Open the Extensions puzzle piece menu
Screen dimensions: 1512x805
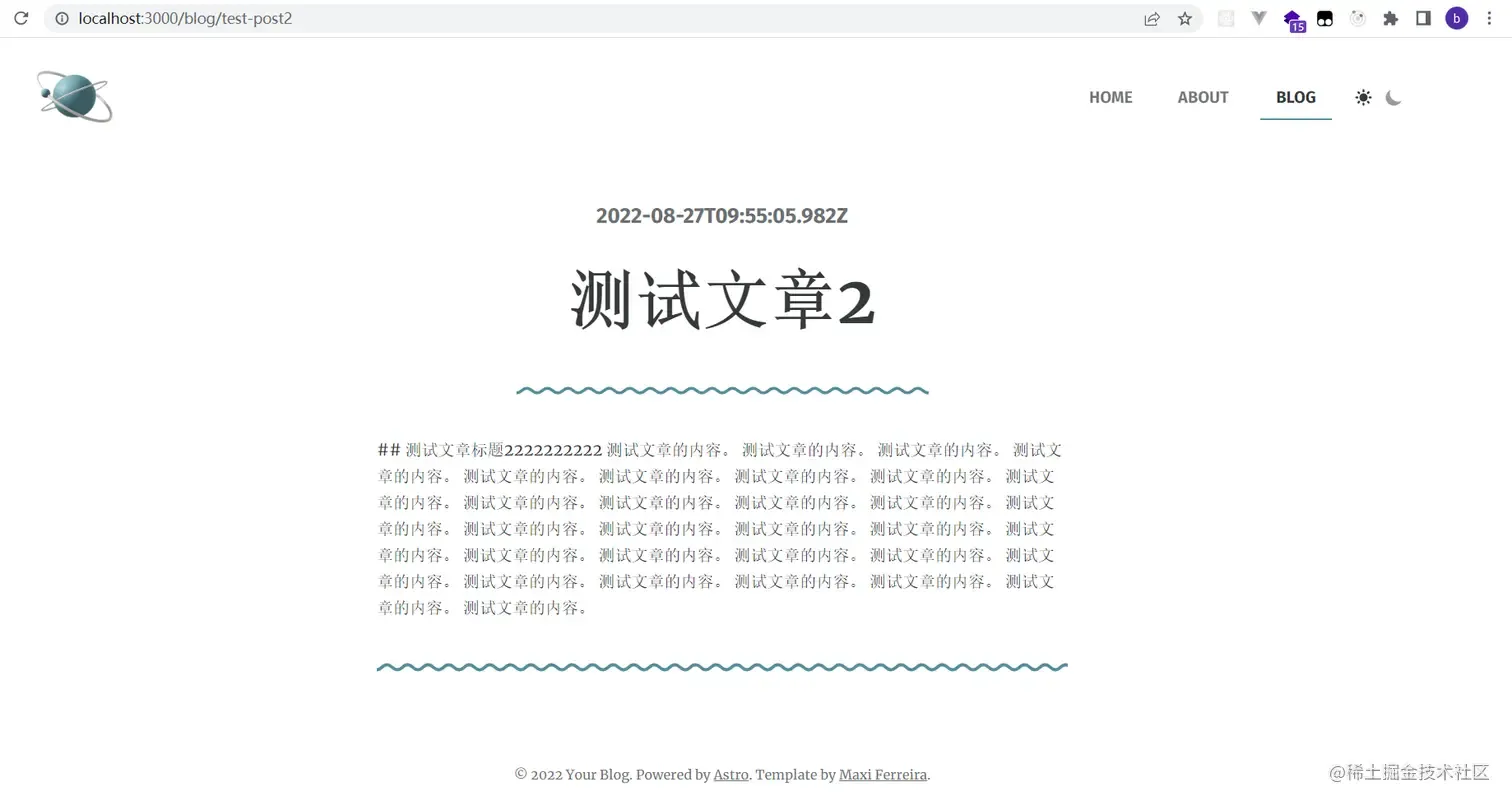1390,18
